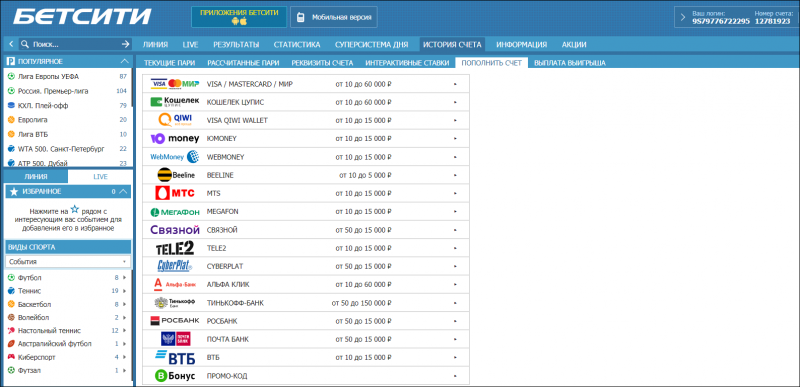Switch to РАССЧИТАННЫЕ ПАРИ tab
This screenshot has width=800, height=387.
coord(243,63)
